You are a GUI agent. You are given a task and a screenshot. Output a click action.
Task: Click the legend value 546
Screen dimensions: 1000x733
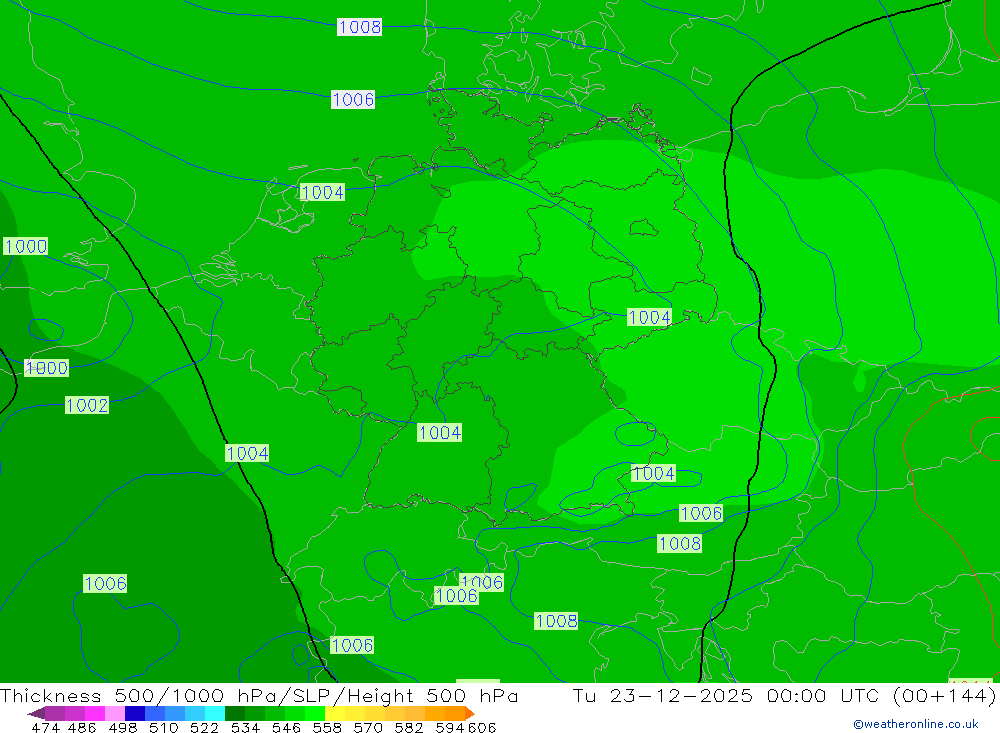pyautogui.click(x=286, y=727)
